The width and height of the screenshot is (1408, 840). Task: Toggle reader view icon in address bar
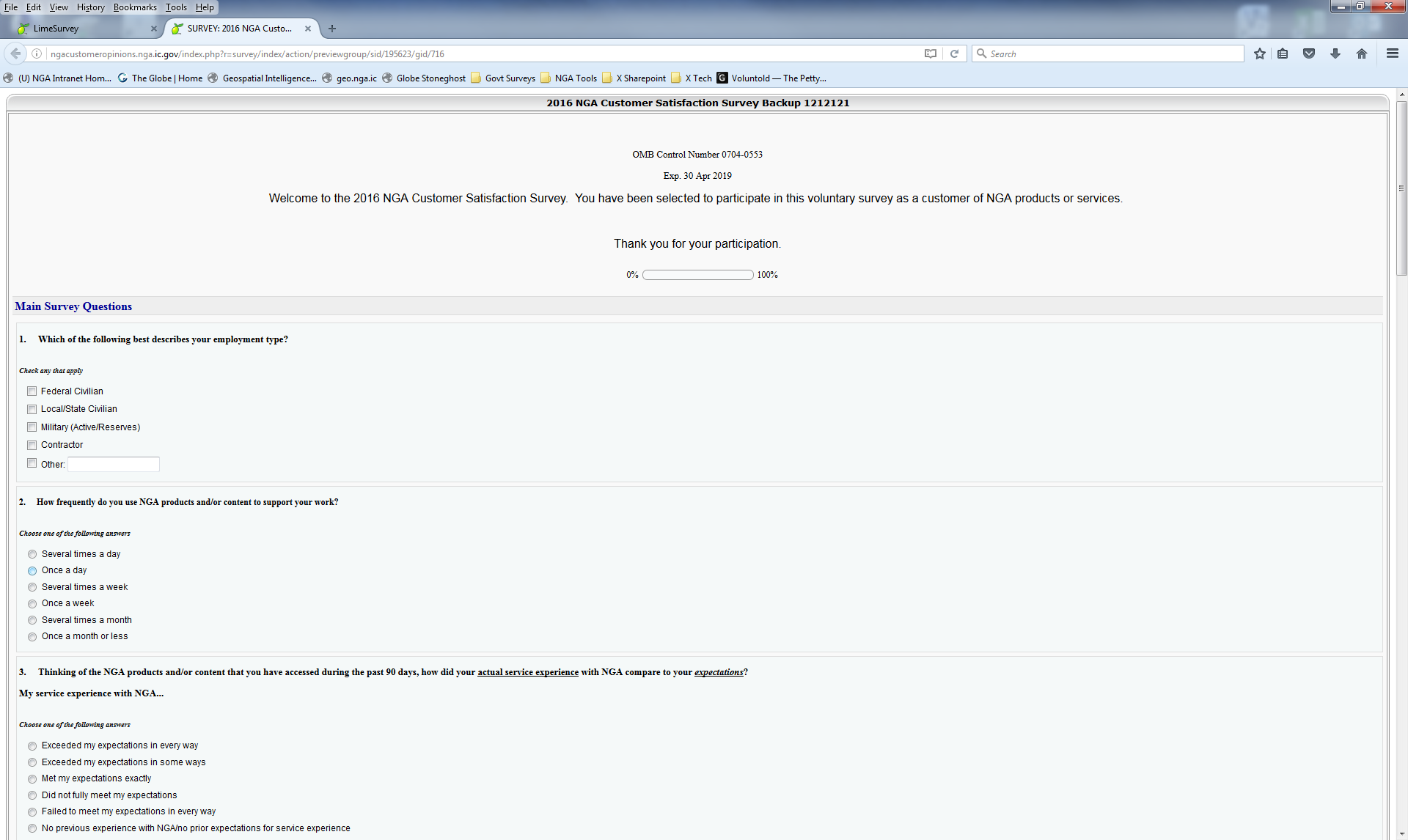click(x=930, y=54)
